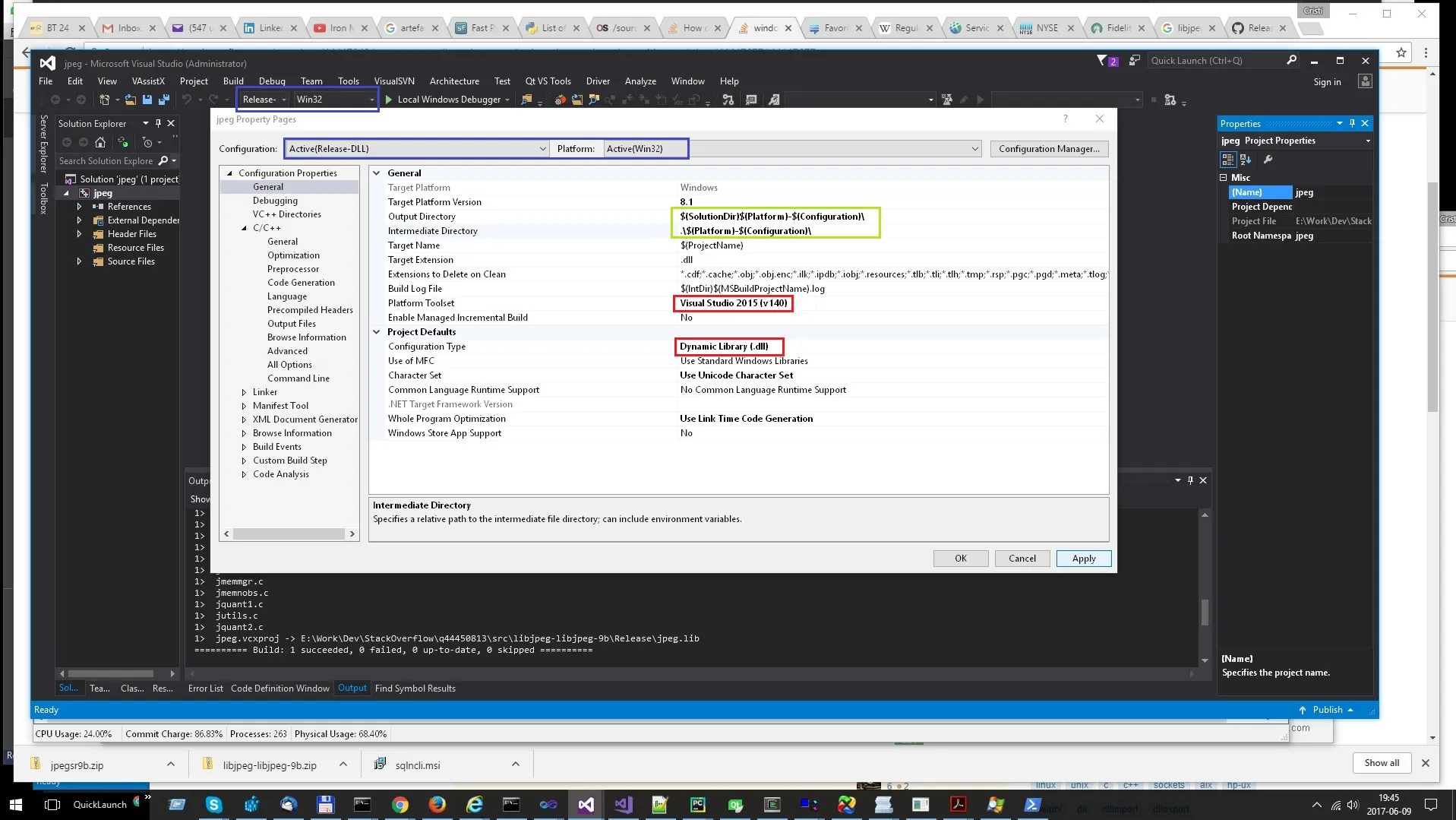Viewport: 1456px width, 820px height.
Task: Click the notifications flag icon
Action: click(x=1102, y=60)
